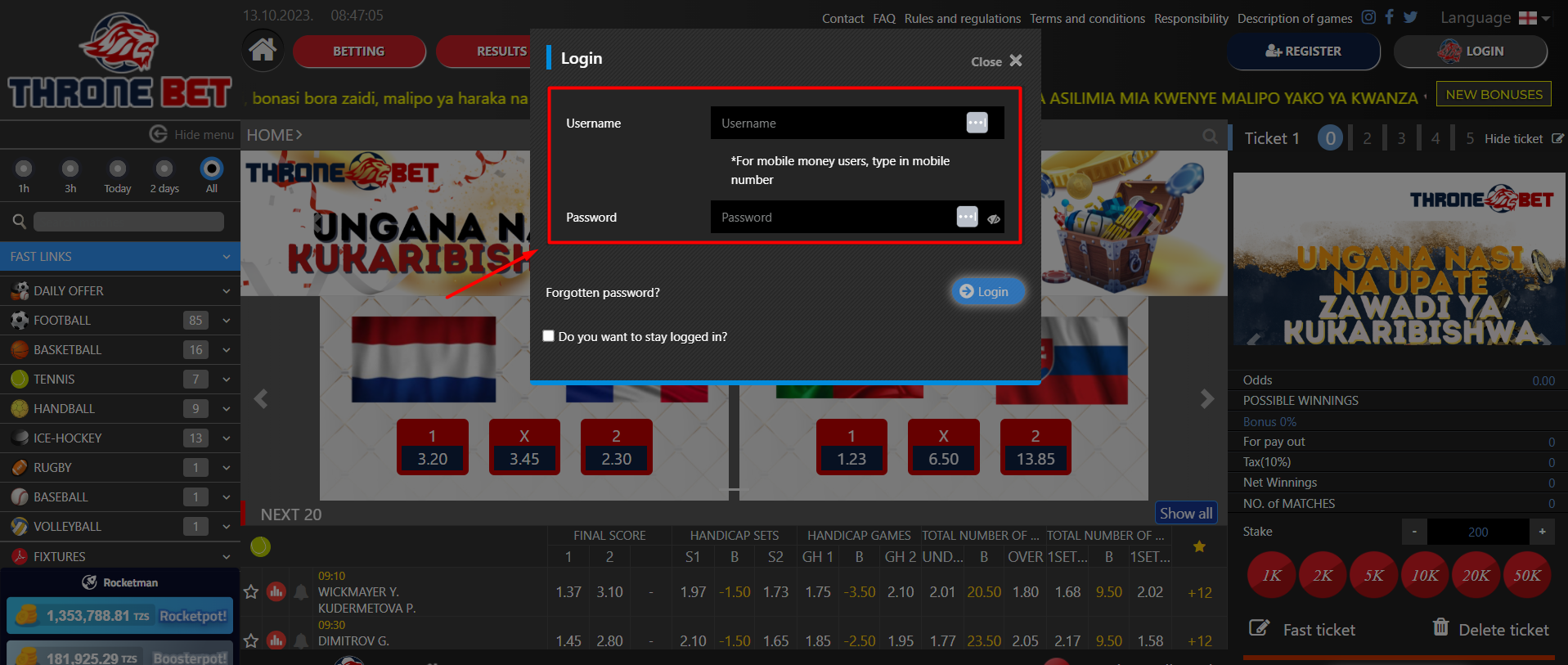Click the Password input field
The width and height of the screenshot is (1568, 665).
pyautogui.click(x=857, y=217)
